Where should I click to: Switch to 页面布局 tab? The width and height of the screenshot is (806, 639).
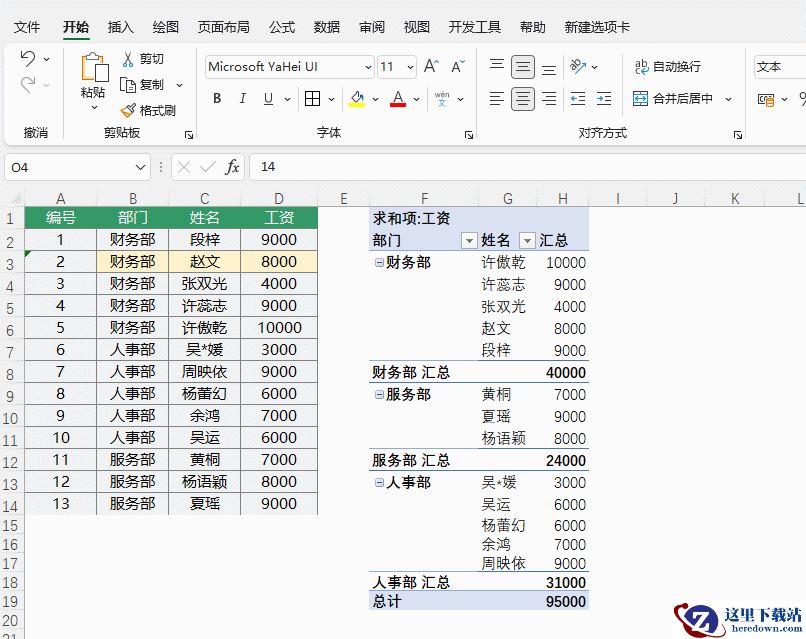224,27
